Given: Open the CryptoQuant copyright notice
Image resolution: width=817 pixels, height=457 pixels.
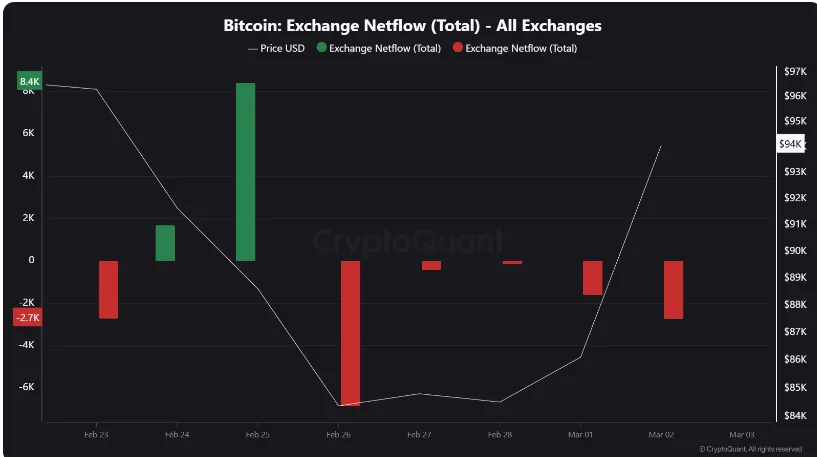Looking at the screenshot, I should [x=750, y=449].
